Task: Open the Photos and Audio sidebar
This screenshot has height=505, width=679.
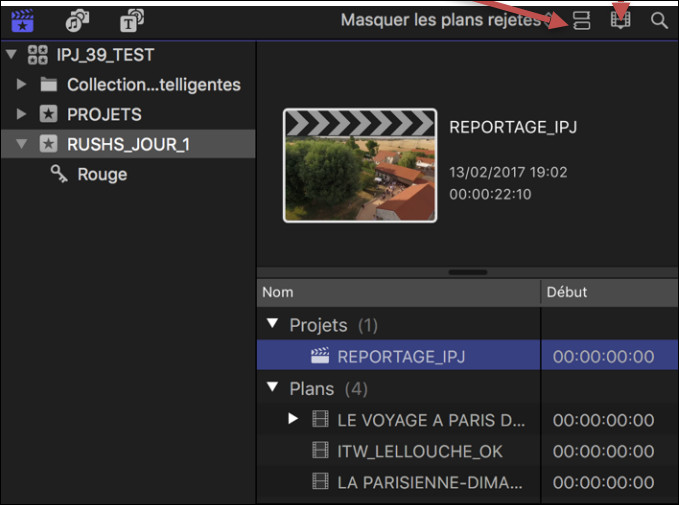Action: click(x=77, y=20)
